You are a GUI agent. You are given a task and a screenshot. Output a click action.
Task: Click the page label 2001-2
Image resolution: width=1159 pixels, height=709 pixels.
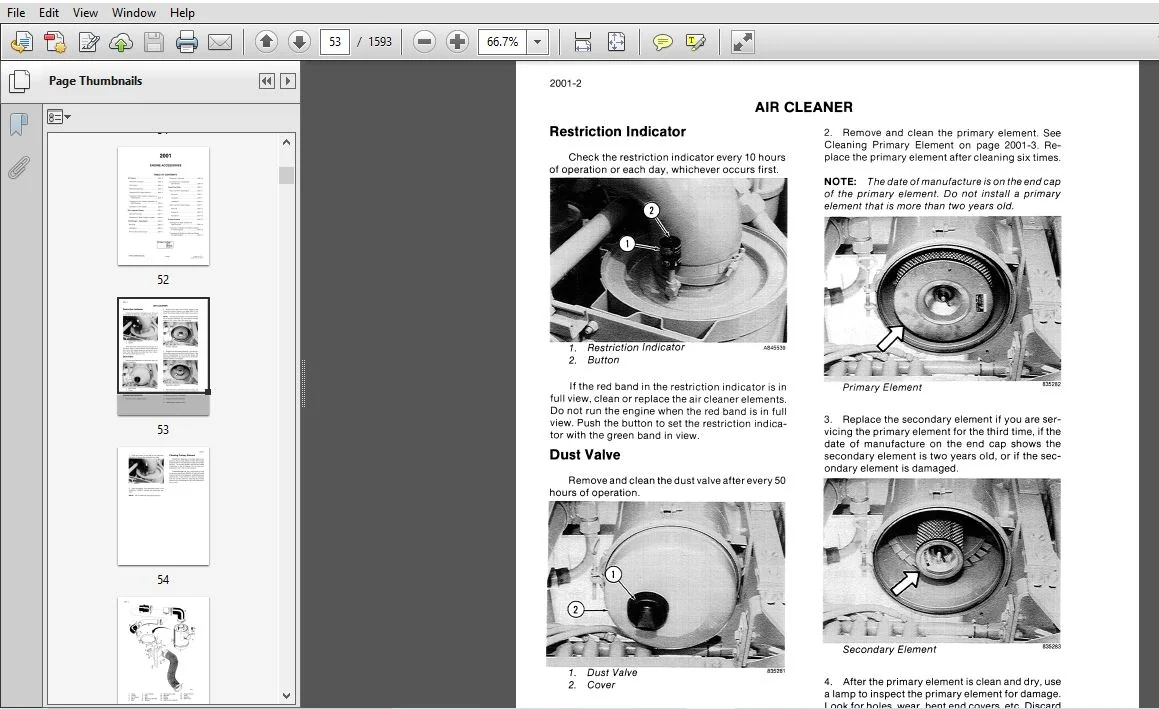(565, 84)
